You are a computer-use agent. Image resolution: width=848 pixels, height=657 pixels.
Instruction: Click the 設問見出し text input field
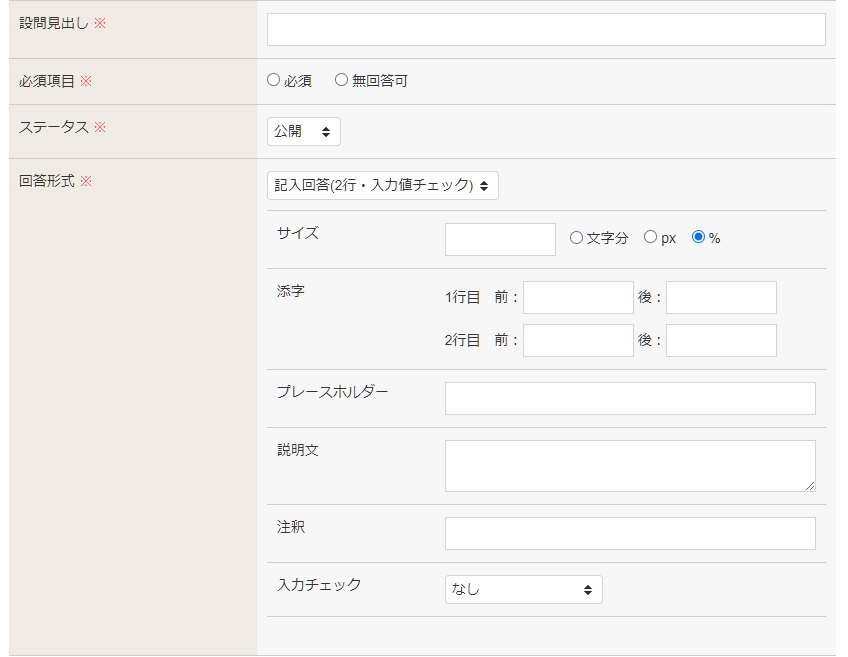546,30
